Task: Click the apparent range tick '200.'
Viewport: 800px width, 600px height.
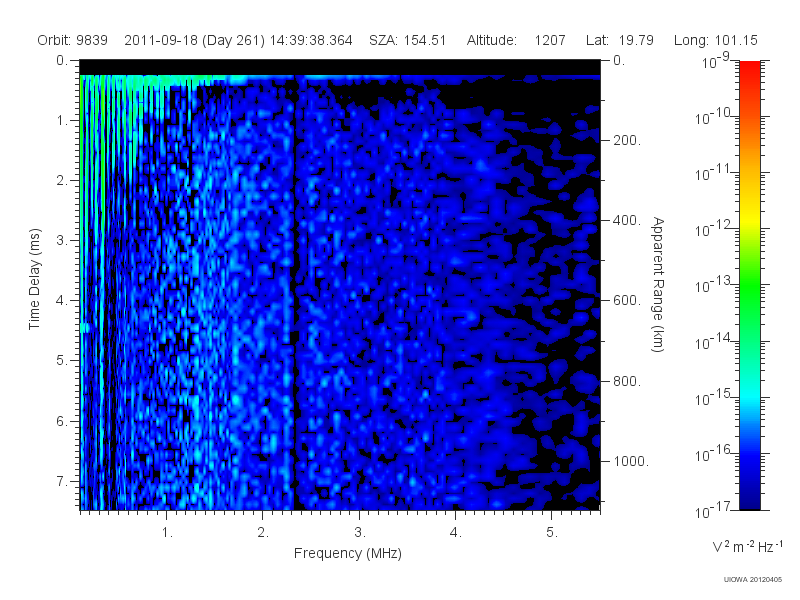Action: [627, 140]
